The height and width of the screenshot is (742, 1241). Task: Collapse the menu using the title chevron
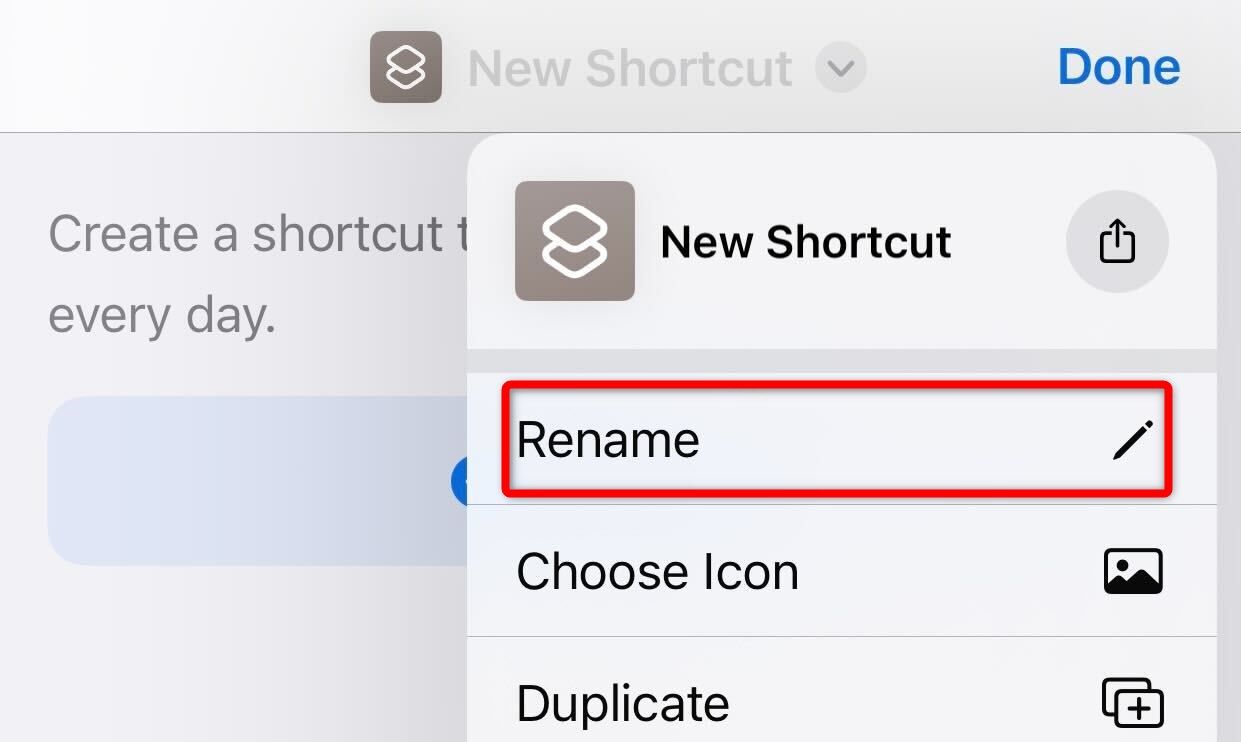(841, 68)
